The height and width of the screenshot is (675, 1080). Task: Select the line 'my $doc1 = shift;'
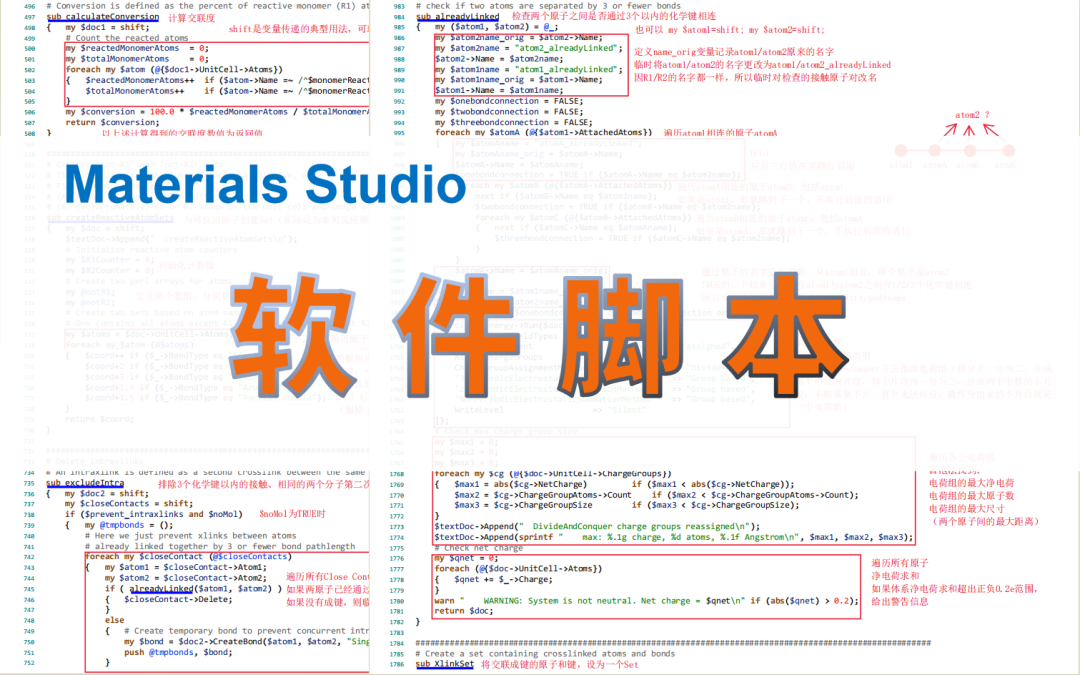pos(107,28)
